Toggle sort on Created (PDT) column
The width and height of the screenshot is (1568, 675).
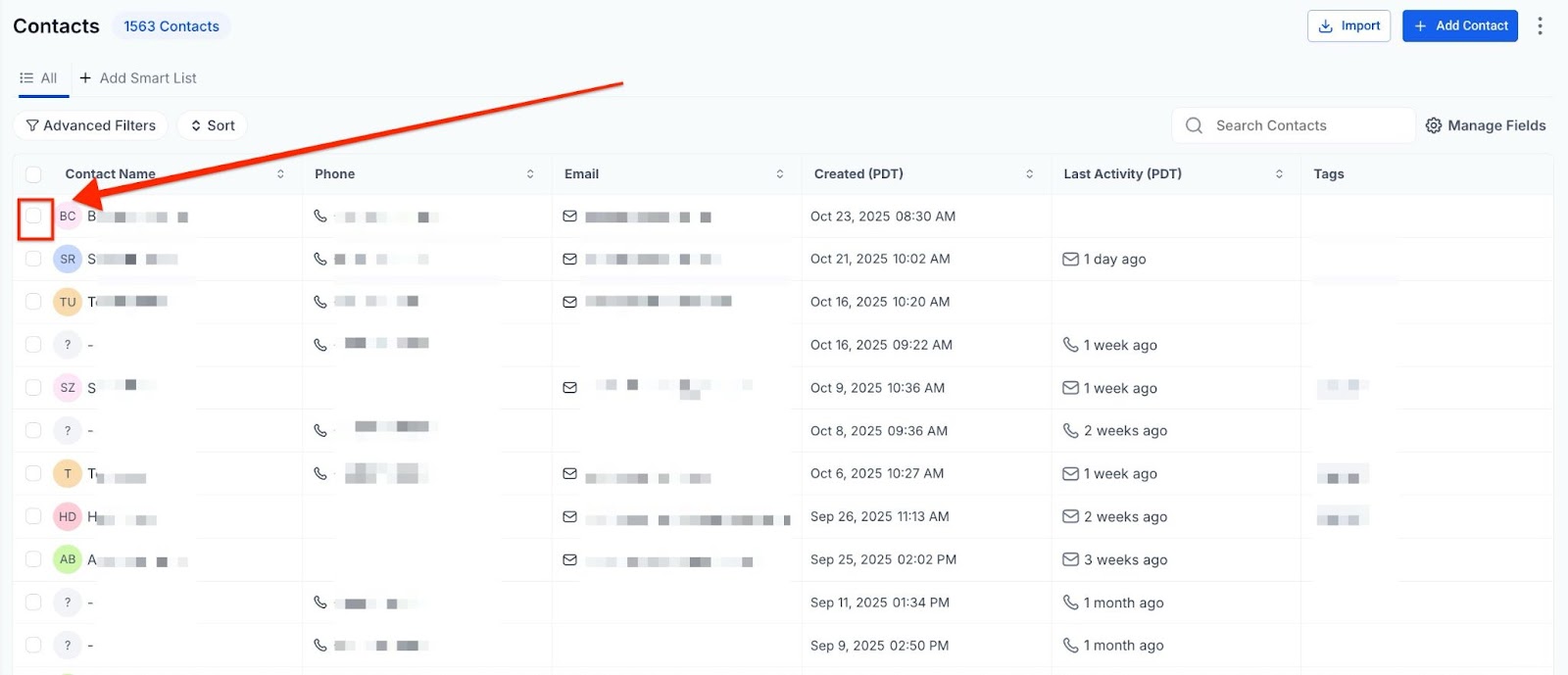point(1029,174)
